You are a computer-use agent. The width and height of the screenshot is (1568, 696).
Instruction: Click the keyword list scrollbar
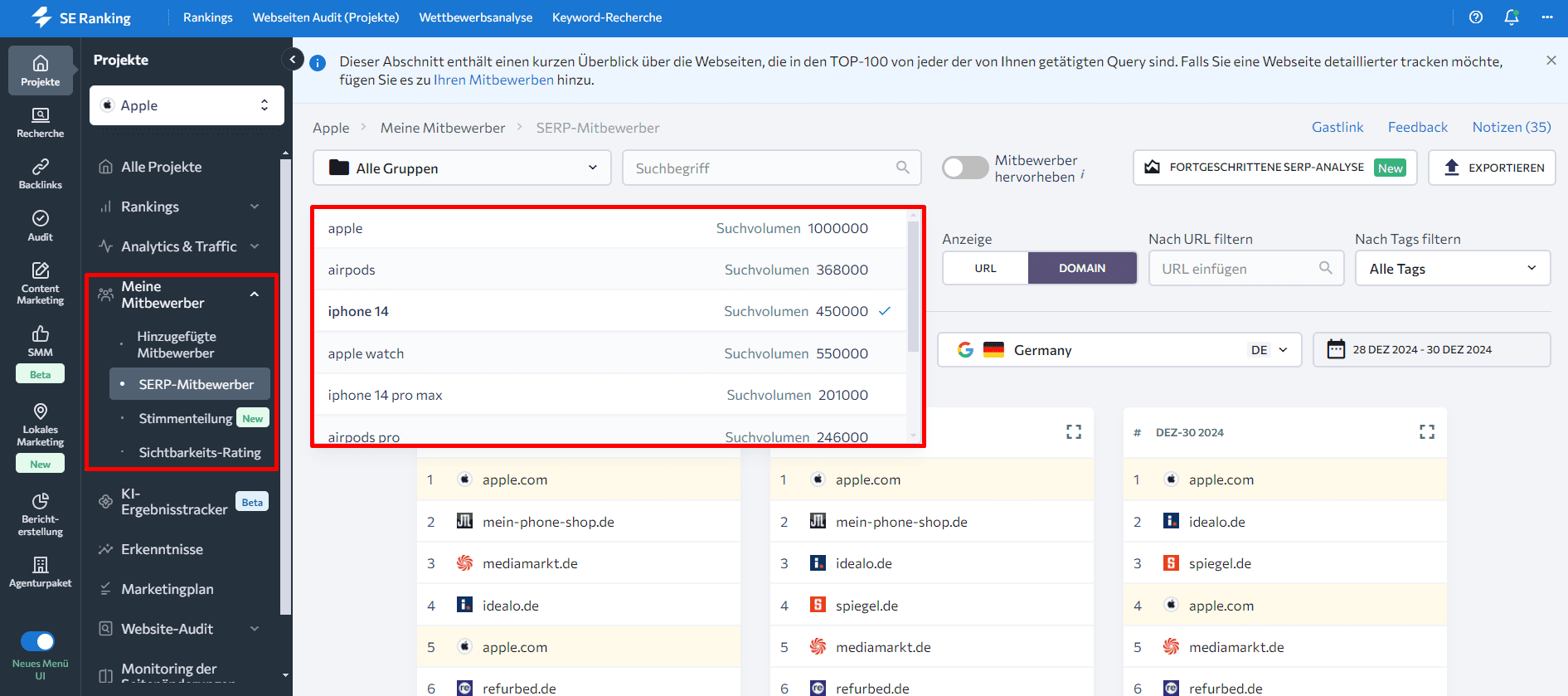click(913, 286)
